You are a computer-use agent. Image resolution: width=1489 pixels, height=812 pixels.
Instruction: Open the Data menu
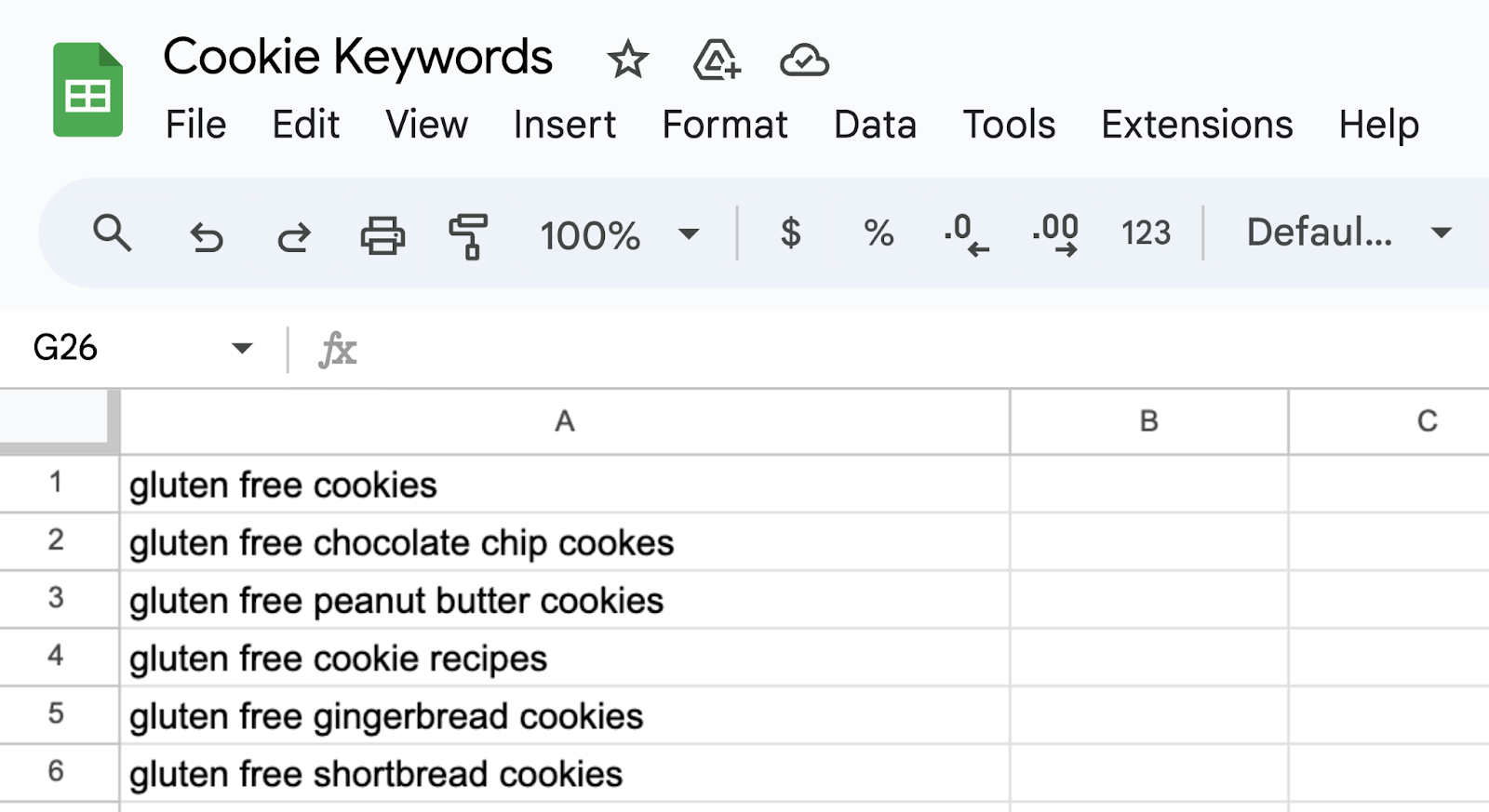pyautogui.click(x=875, y=124)
